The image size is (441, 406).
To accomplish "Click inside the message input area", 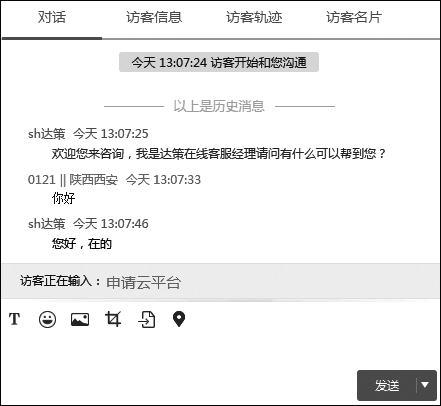I will pos(220,350).
